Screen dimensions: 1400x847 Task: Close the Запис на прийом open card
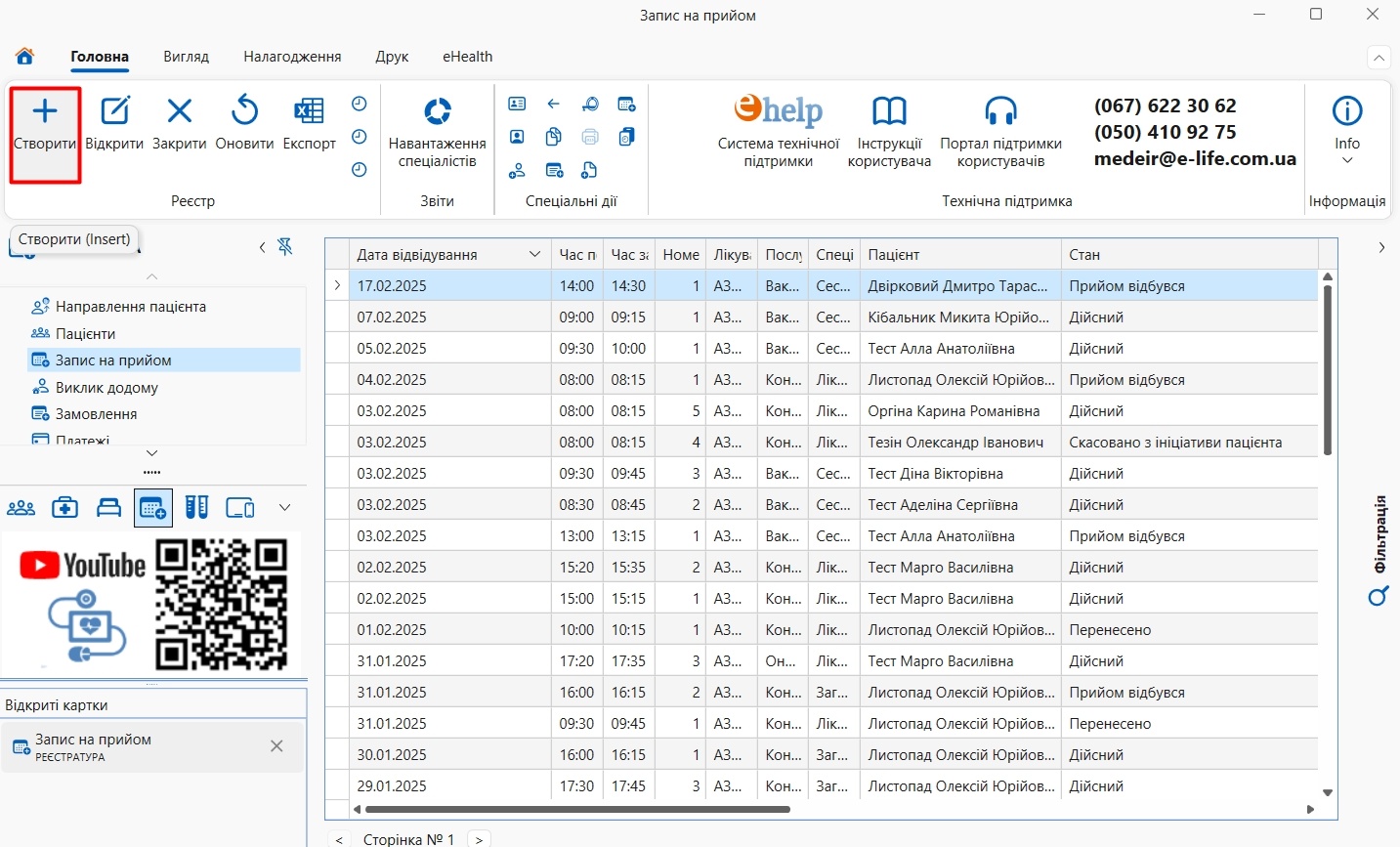tap(276, 746)
